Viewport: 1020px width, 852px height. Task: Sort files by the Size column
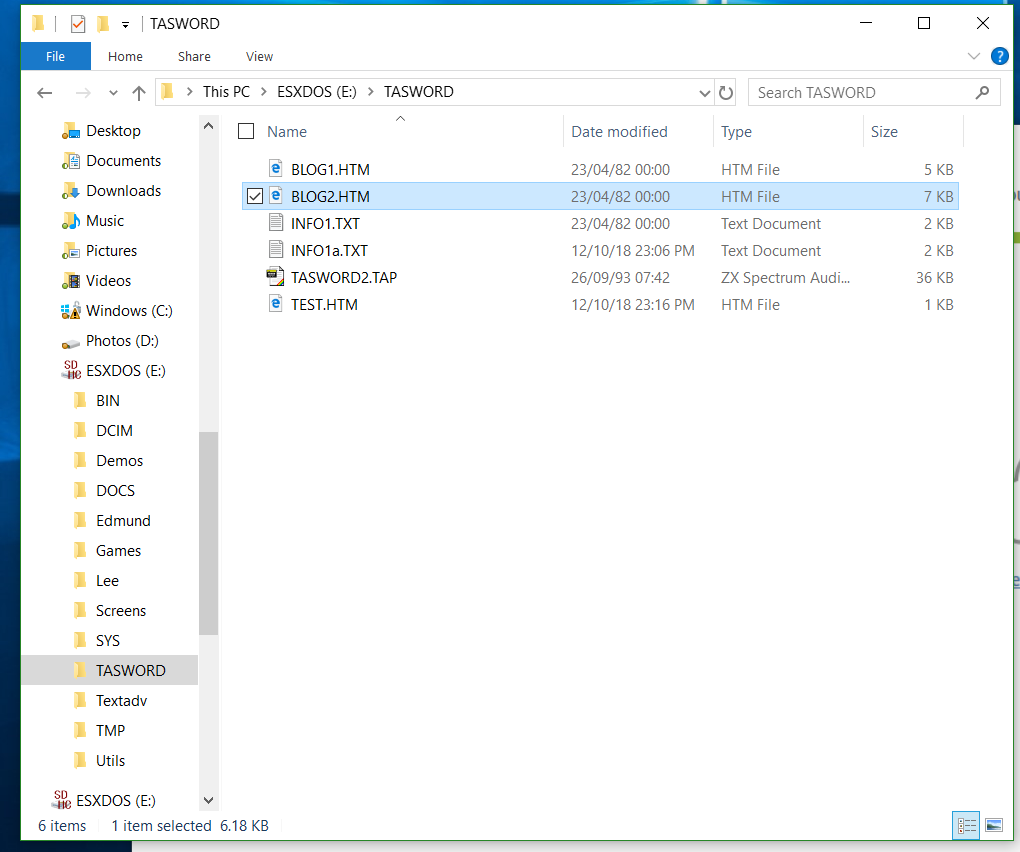[884, 131]
